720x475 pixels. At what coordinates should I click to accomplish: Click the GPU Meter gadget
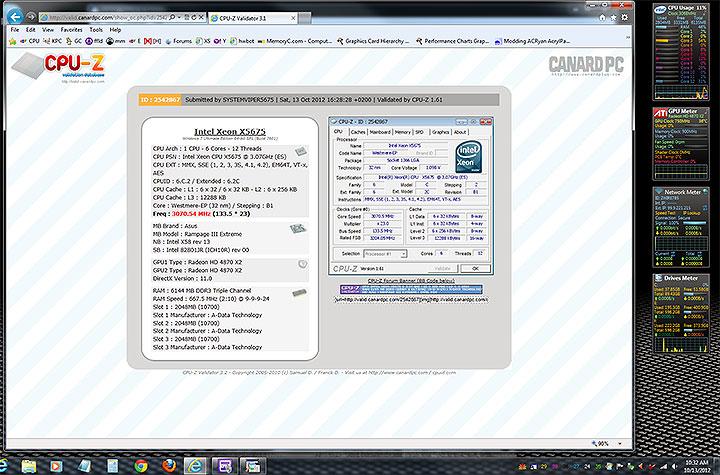[681, 144]
